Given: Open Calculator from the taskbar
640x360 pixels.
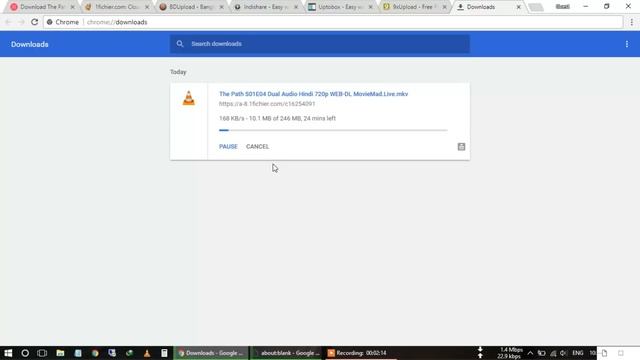Looking at the screenshot, I should (164, 353).
